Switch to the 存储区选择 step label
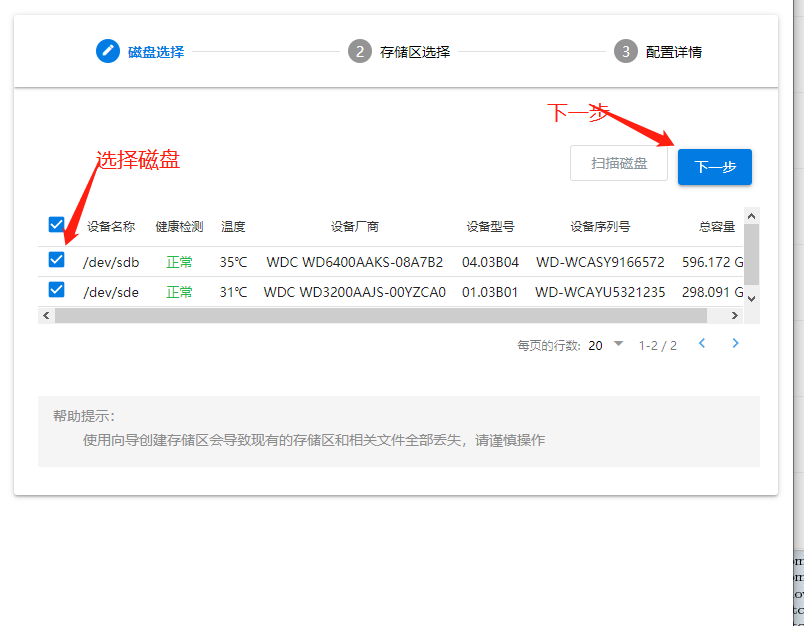 (x=415, y=51)
